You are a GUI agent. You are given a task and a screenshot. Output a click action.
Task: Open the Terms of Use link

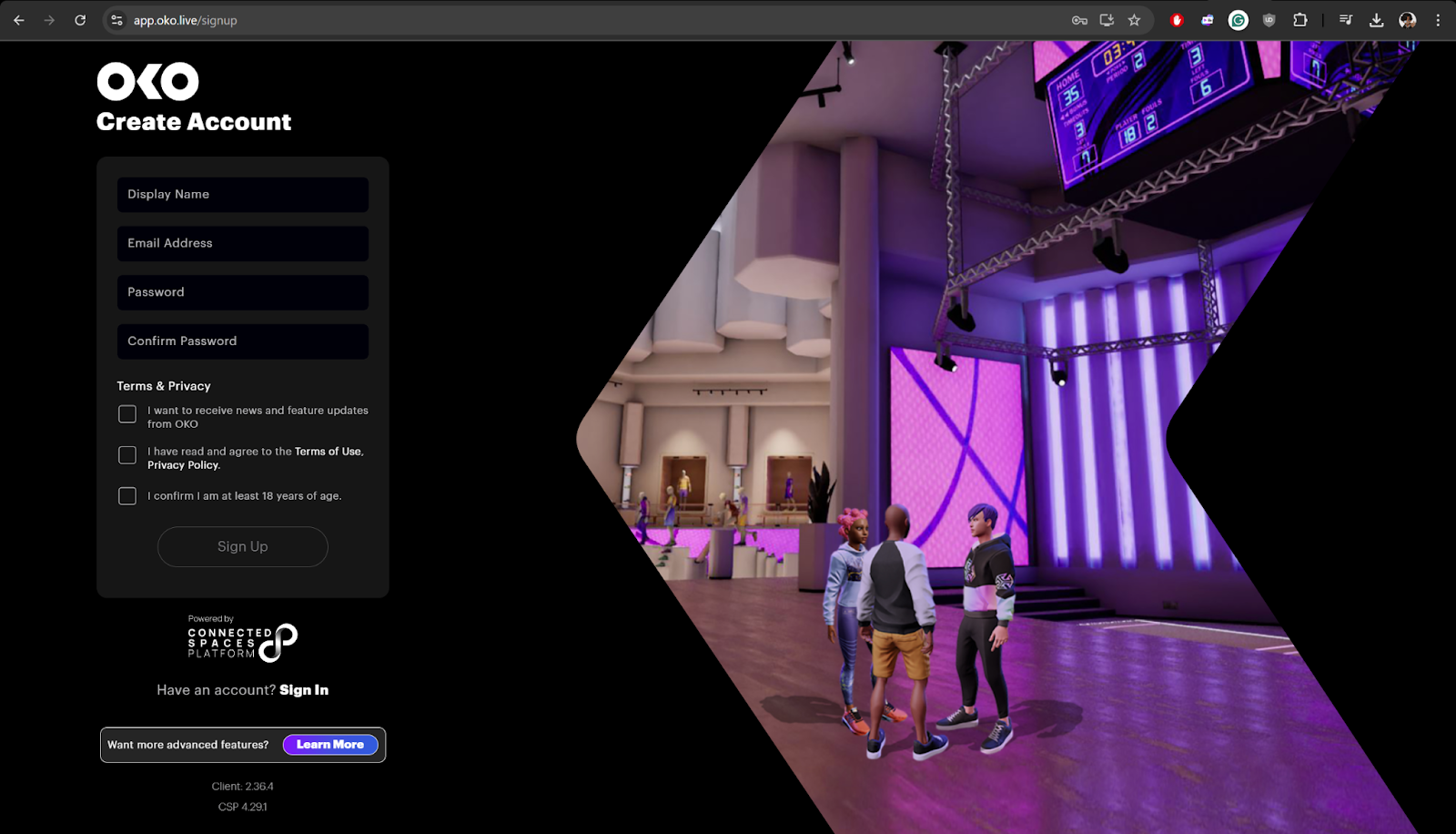click(x=328, y=452)
